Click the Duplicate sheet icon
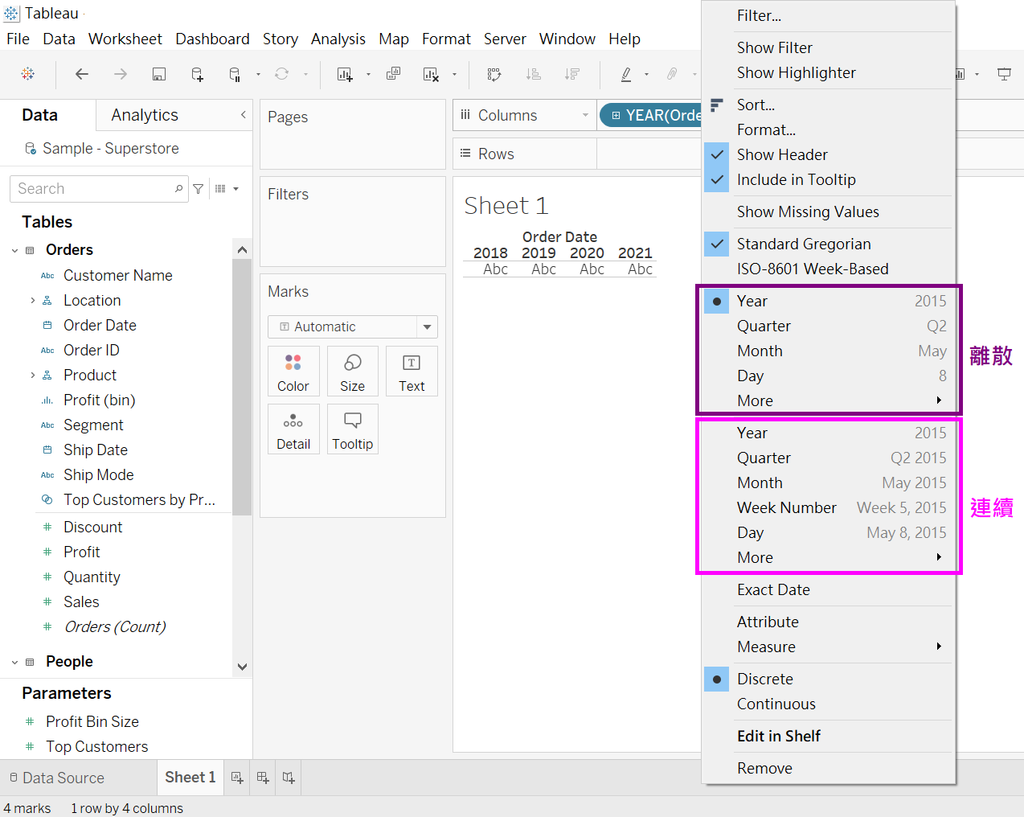 click(393, 74)
